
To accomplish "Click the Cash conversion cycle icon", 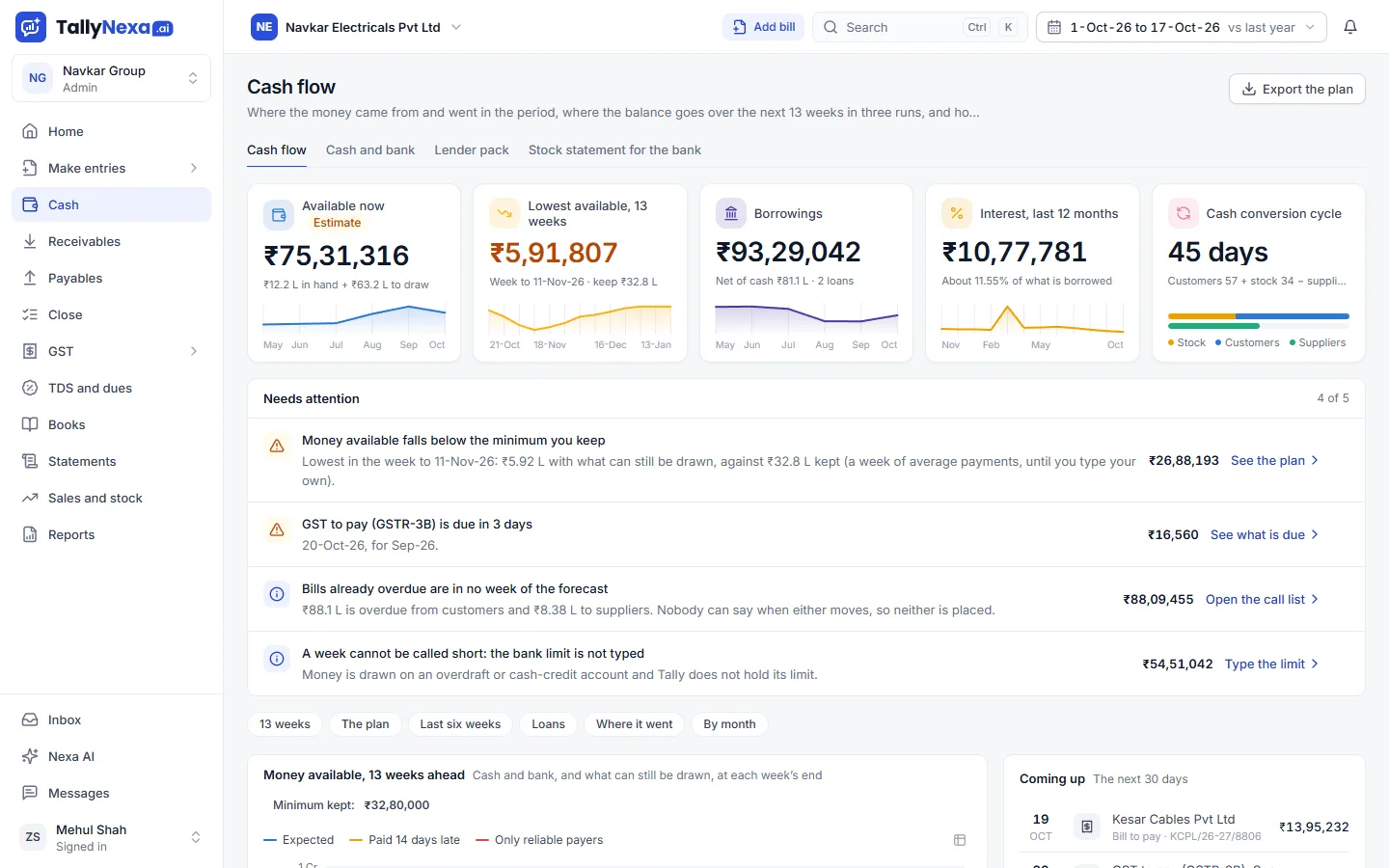I will pyautogui.click(x=1184, y=213).
